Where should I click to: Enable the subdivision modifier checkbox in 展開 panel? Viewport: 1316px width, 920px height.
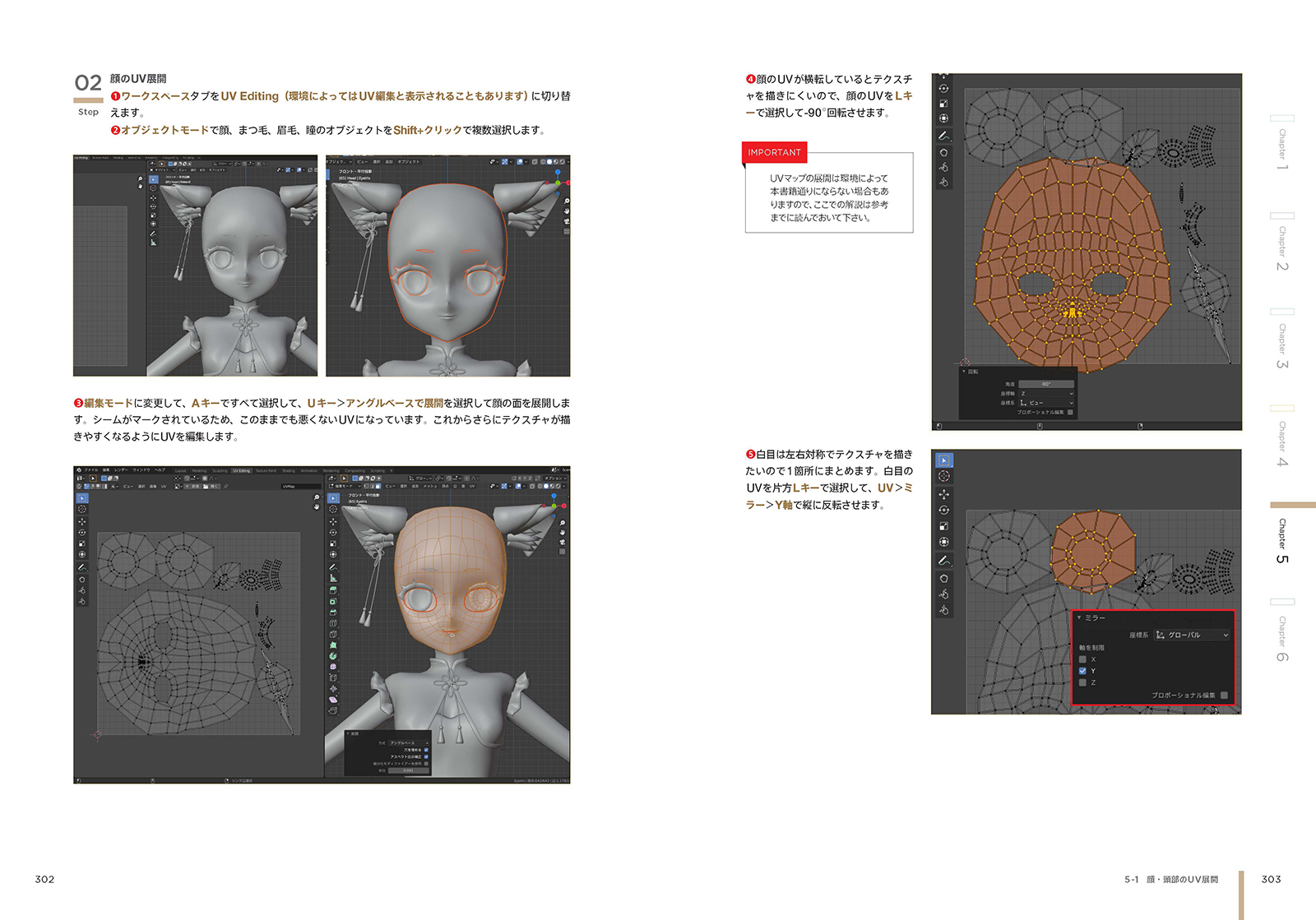[x=426, y=763]
